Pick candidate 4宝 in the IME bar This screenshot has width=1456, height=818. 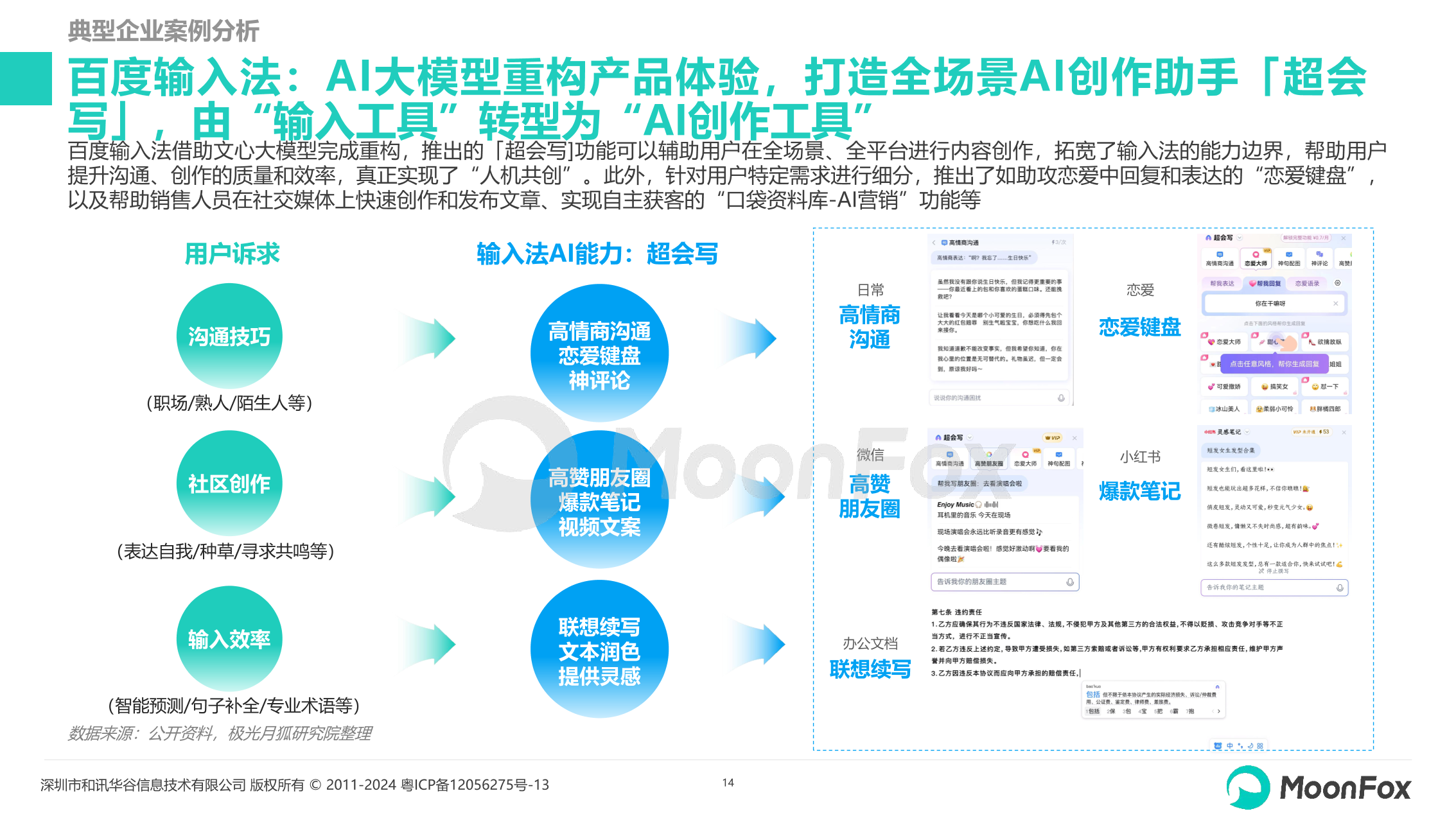point(1143,711)
